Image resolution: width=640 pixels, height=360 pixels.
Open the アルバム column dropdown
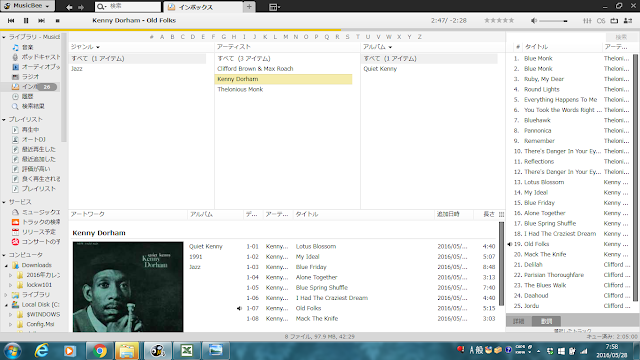[390, 47]
